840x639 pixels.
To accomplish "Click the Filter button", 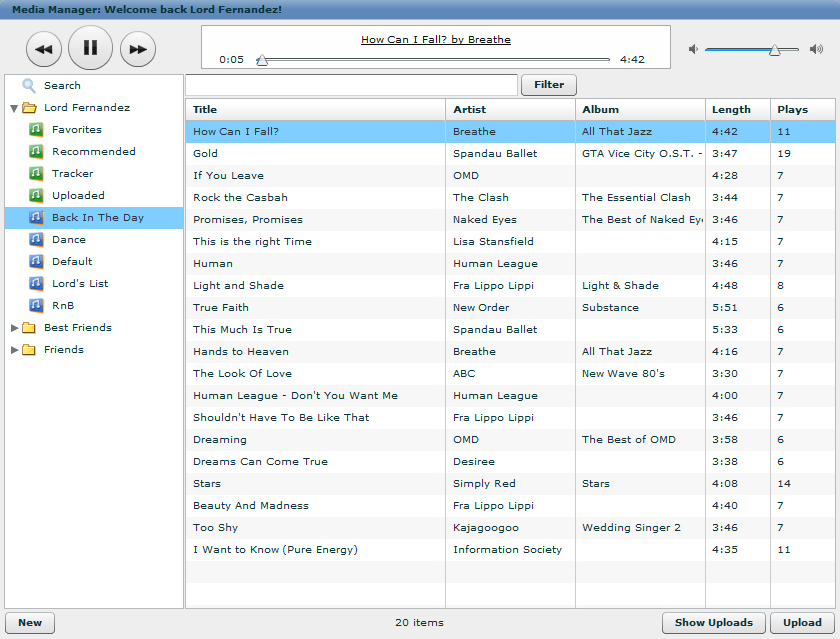I will [549, 85].
